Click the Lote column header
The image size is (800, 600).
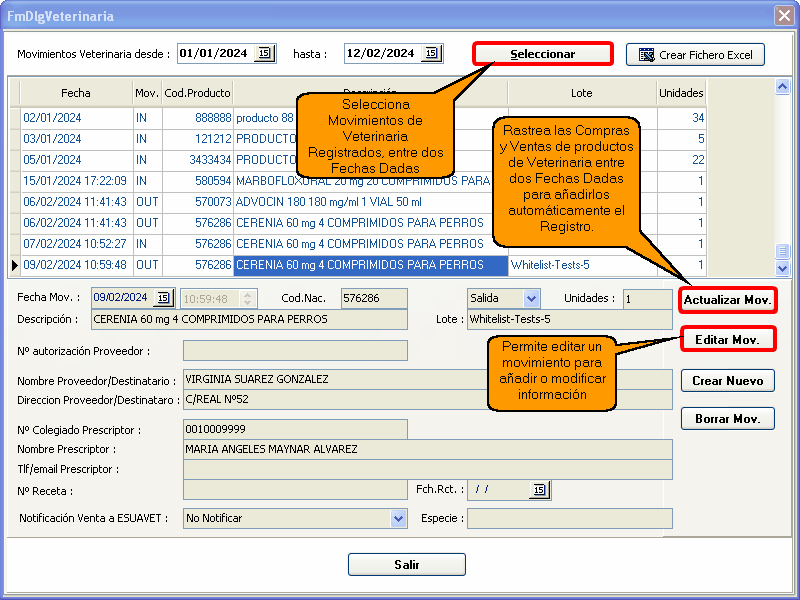click(581, 93)
